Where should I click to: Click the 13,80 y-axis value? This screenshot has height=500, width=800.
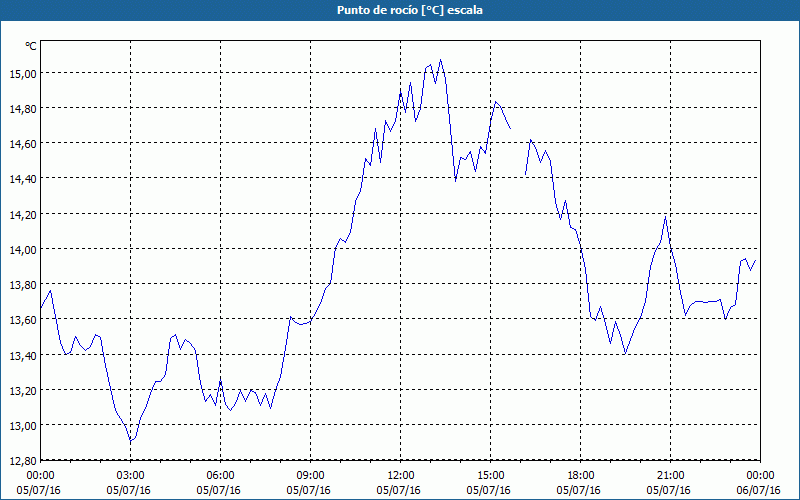click(x=23, y=285)
